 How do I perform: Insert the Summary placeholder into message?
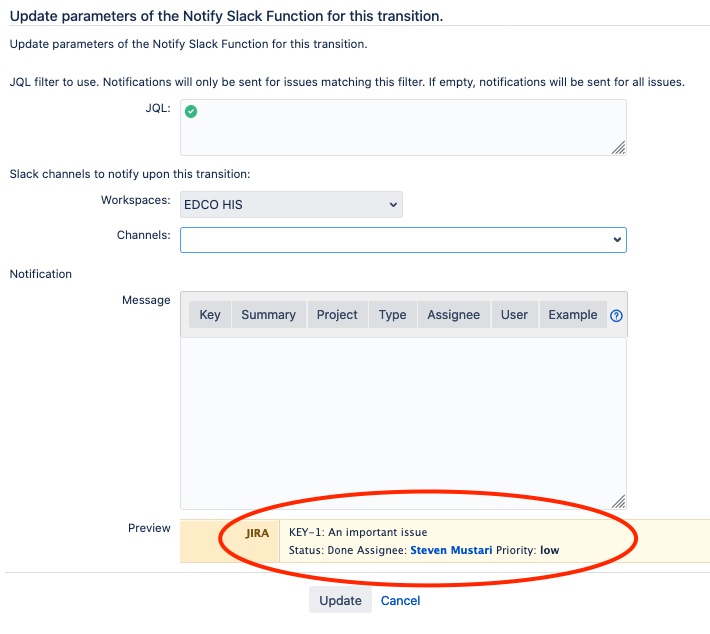coord(269,315)
